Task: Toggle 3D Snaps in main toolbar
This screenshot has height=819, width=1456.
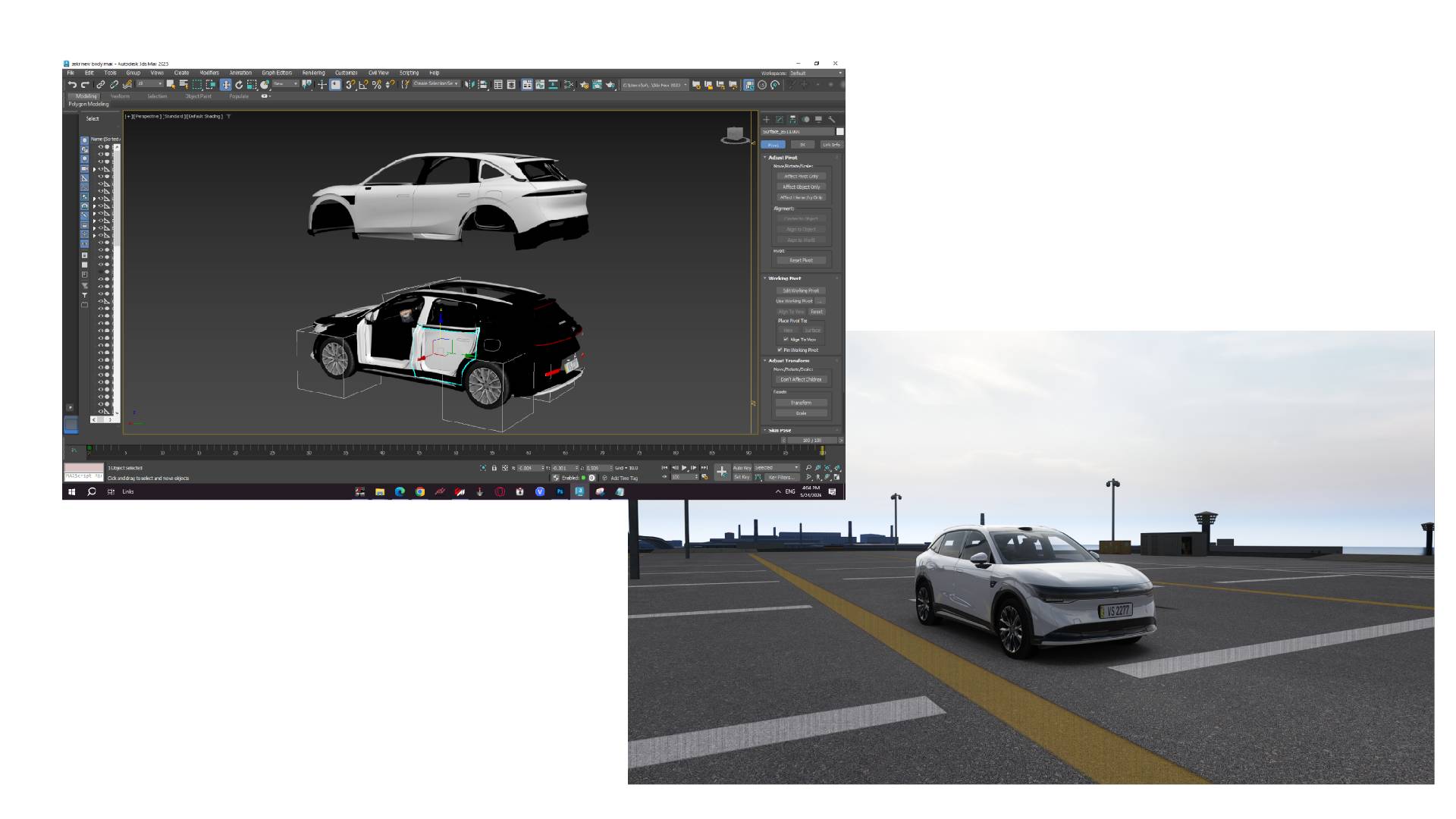Action: click(x=350, y=84)
